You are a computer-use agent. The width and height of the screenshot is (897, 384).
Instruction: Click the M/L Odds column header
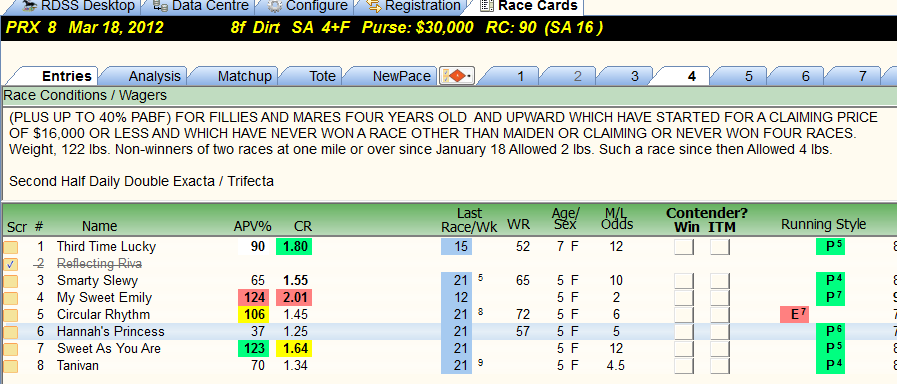coord(617,219)
